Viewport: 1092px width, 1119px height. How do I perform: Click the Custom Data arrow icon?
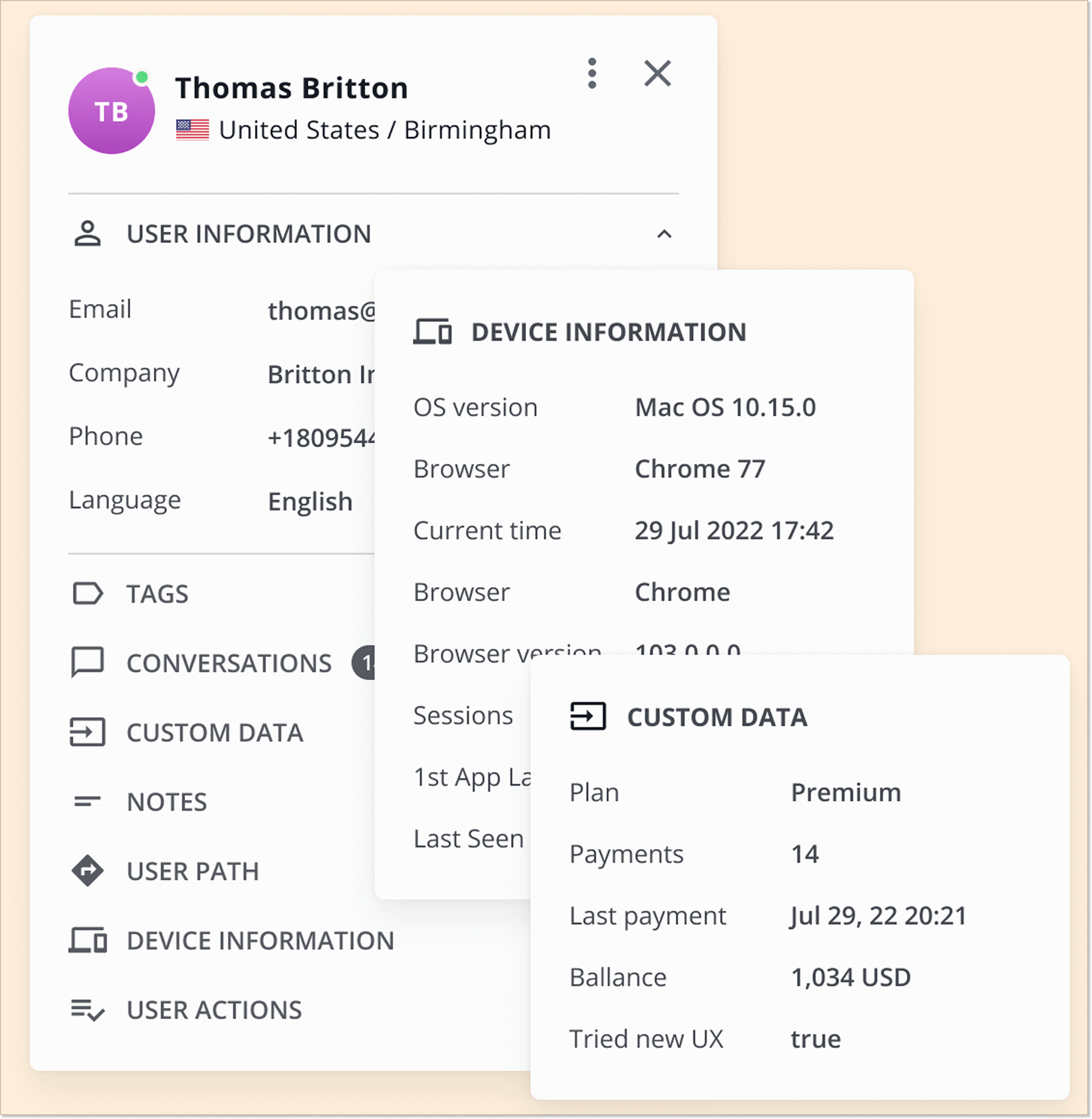[x=87, y=732]
